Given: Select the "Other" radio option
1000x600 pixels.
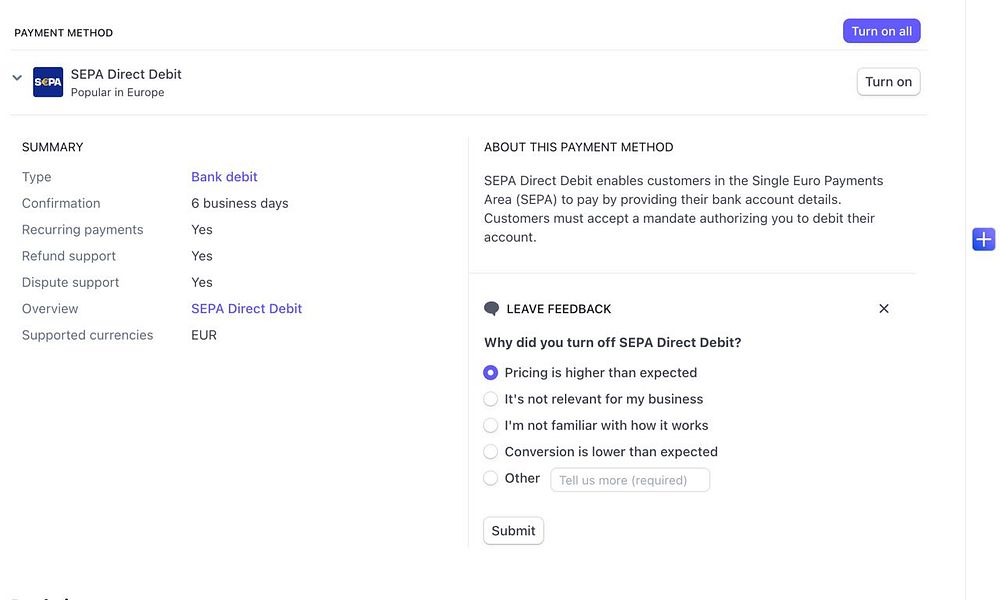Looking at the screenshot, I should click(491, 478).
